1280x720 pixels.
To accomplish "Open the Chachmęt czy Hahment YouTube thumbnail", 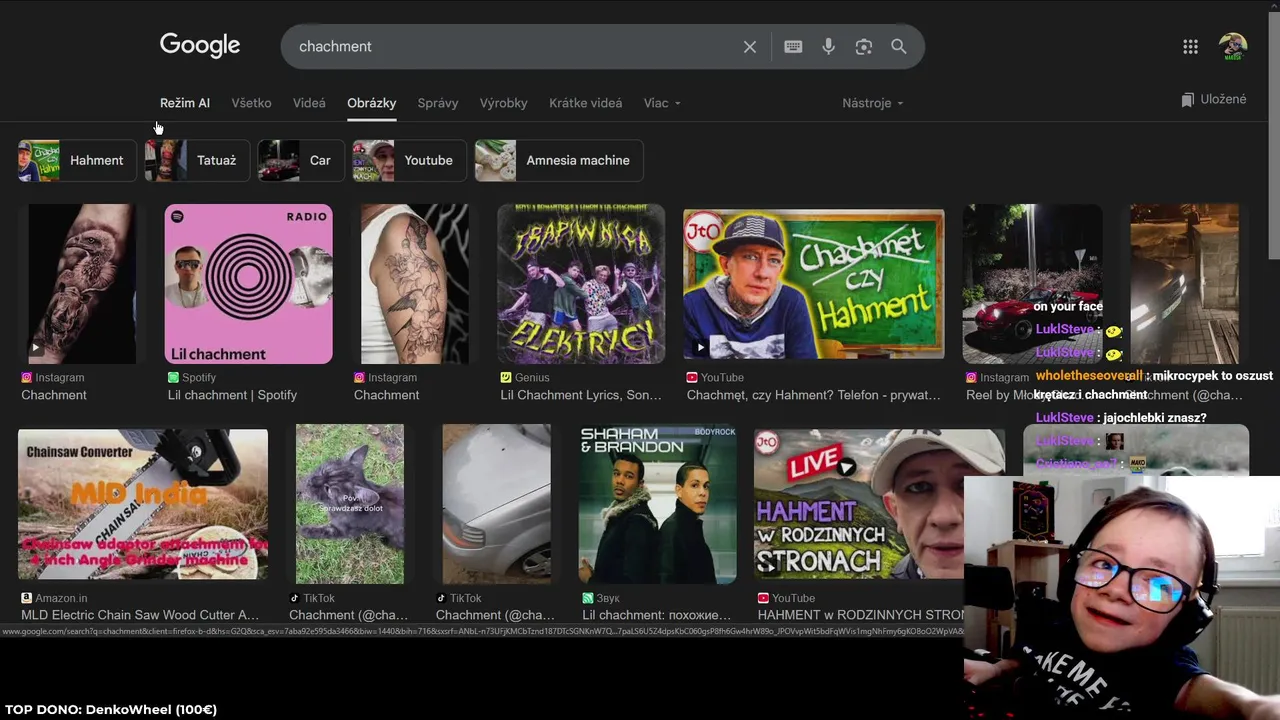I will [813, 284].
